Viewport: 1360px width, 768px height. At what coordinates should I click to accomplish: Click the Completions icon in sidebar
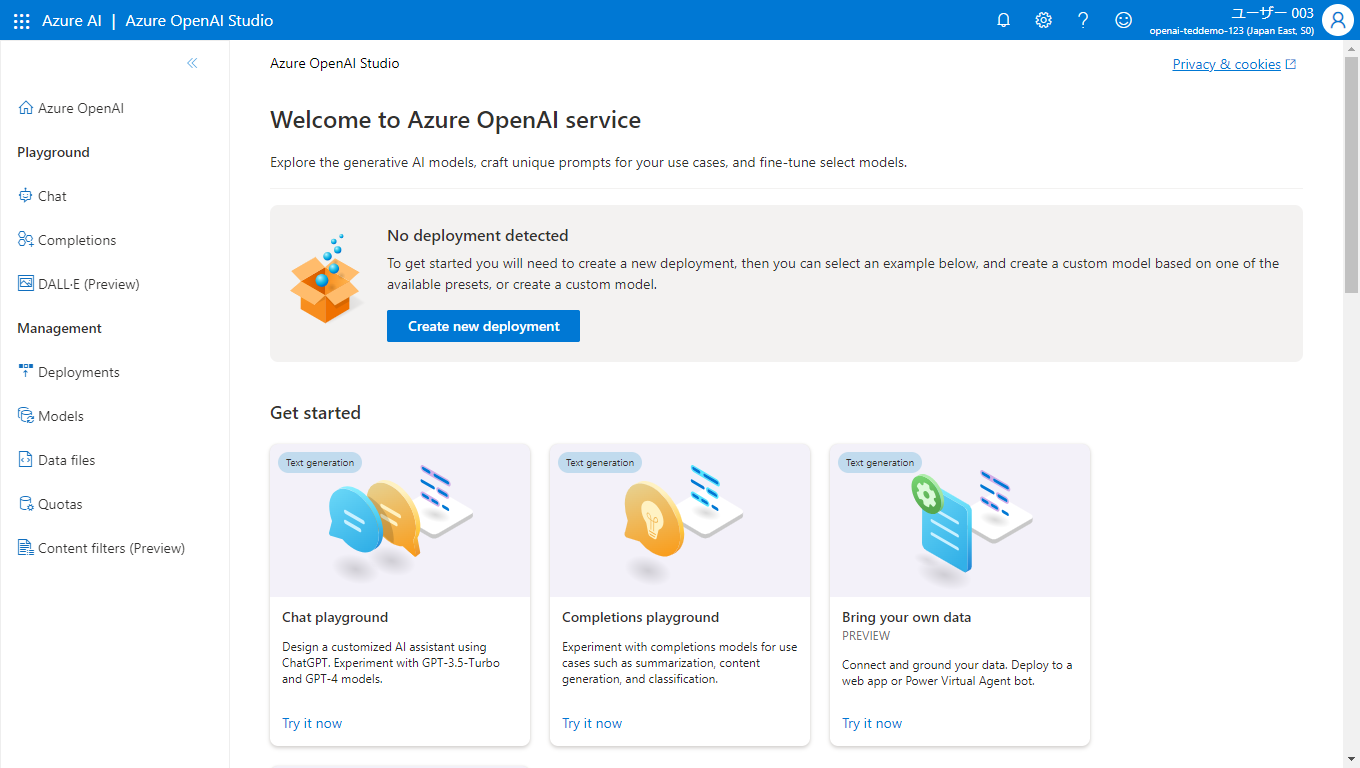point(26,240)
